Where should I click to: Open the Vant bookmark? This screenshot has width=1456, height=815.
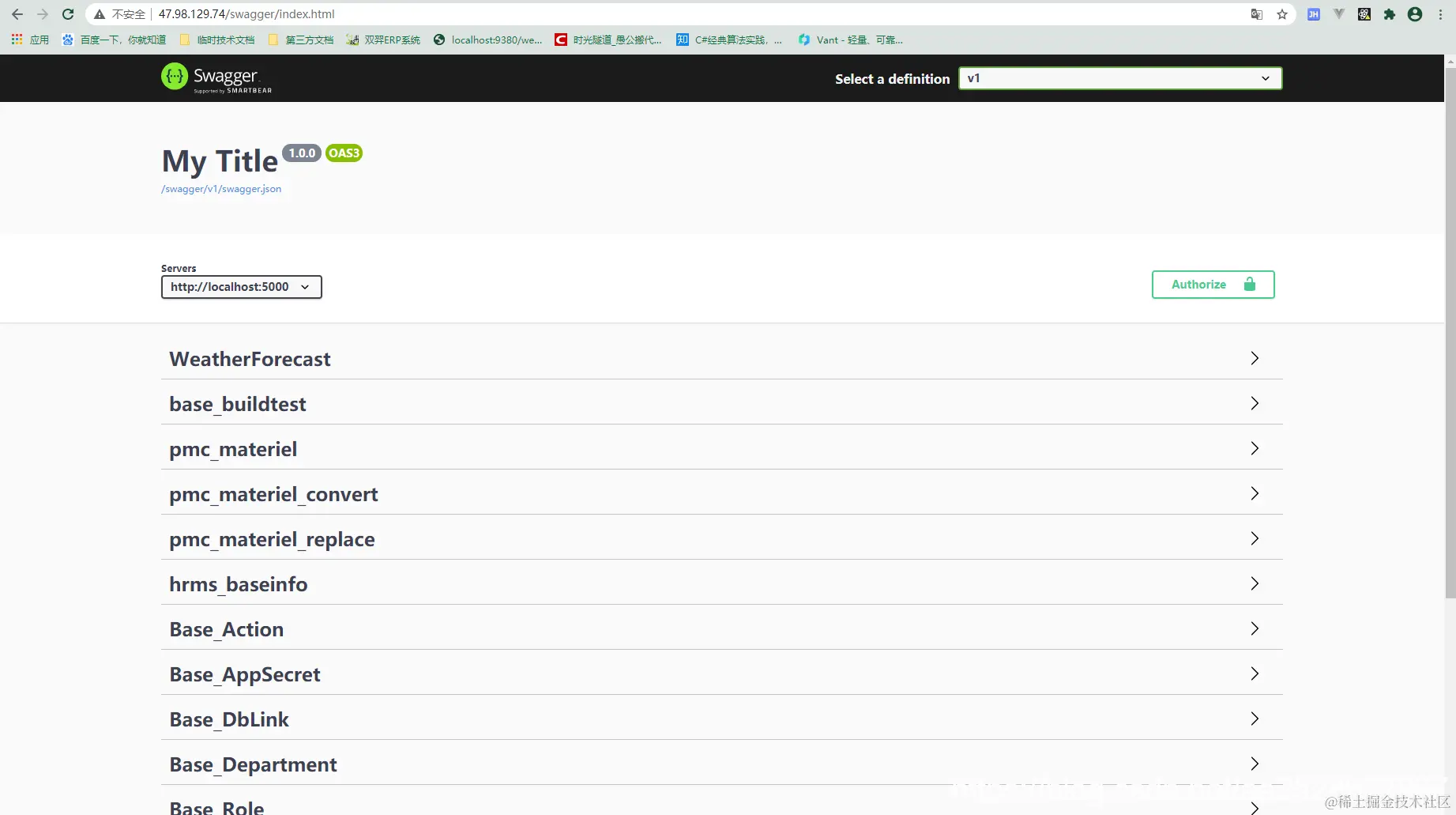coord(850,40)
